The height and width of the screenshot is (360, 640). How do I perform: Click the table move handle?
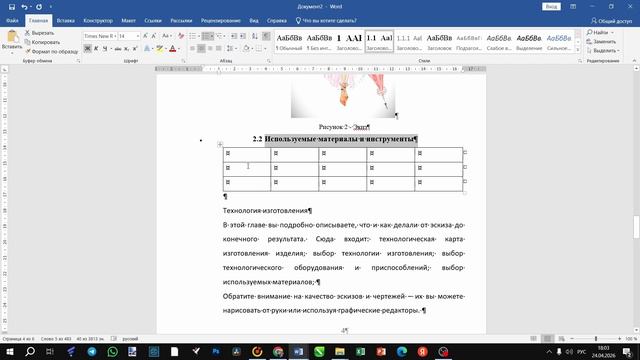tap(220, 144)
